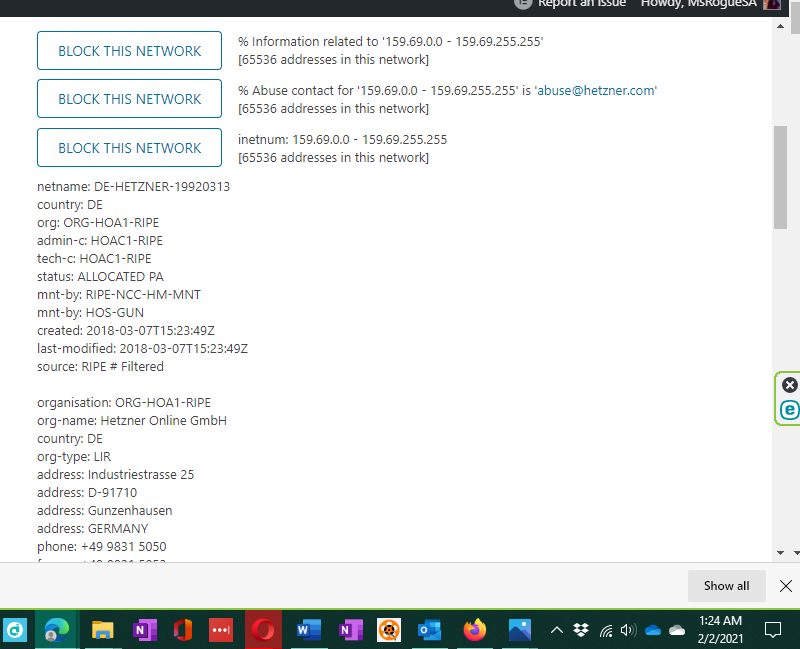The width and height of the screenshot is (800, 649).
Task: Switch to Firefox in the taskbar
Action: (474, 629)
